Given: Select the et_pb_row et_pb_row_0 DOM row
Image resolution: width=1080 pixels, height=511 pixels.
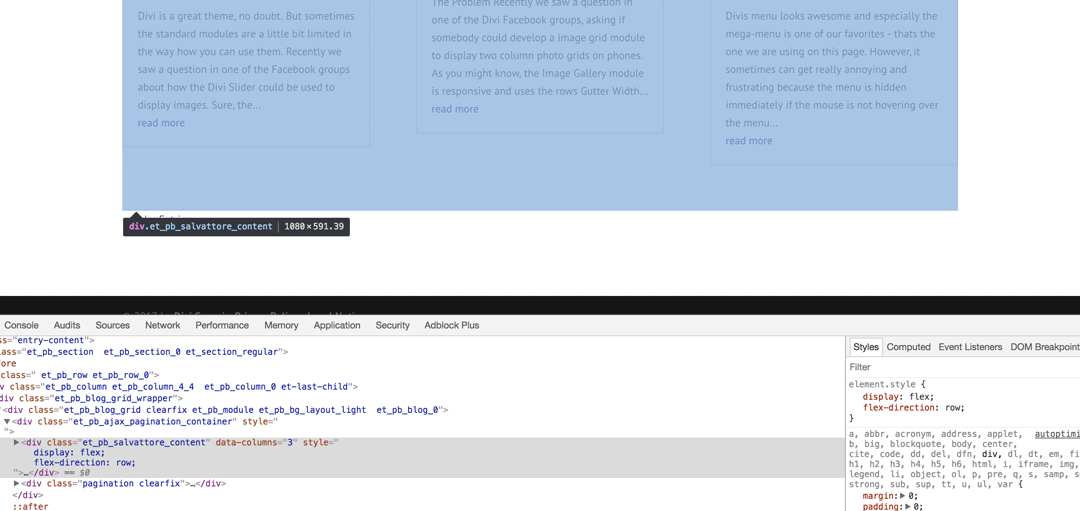Looking at the screenshot, I should tap(422, 375).
